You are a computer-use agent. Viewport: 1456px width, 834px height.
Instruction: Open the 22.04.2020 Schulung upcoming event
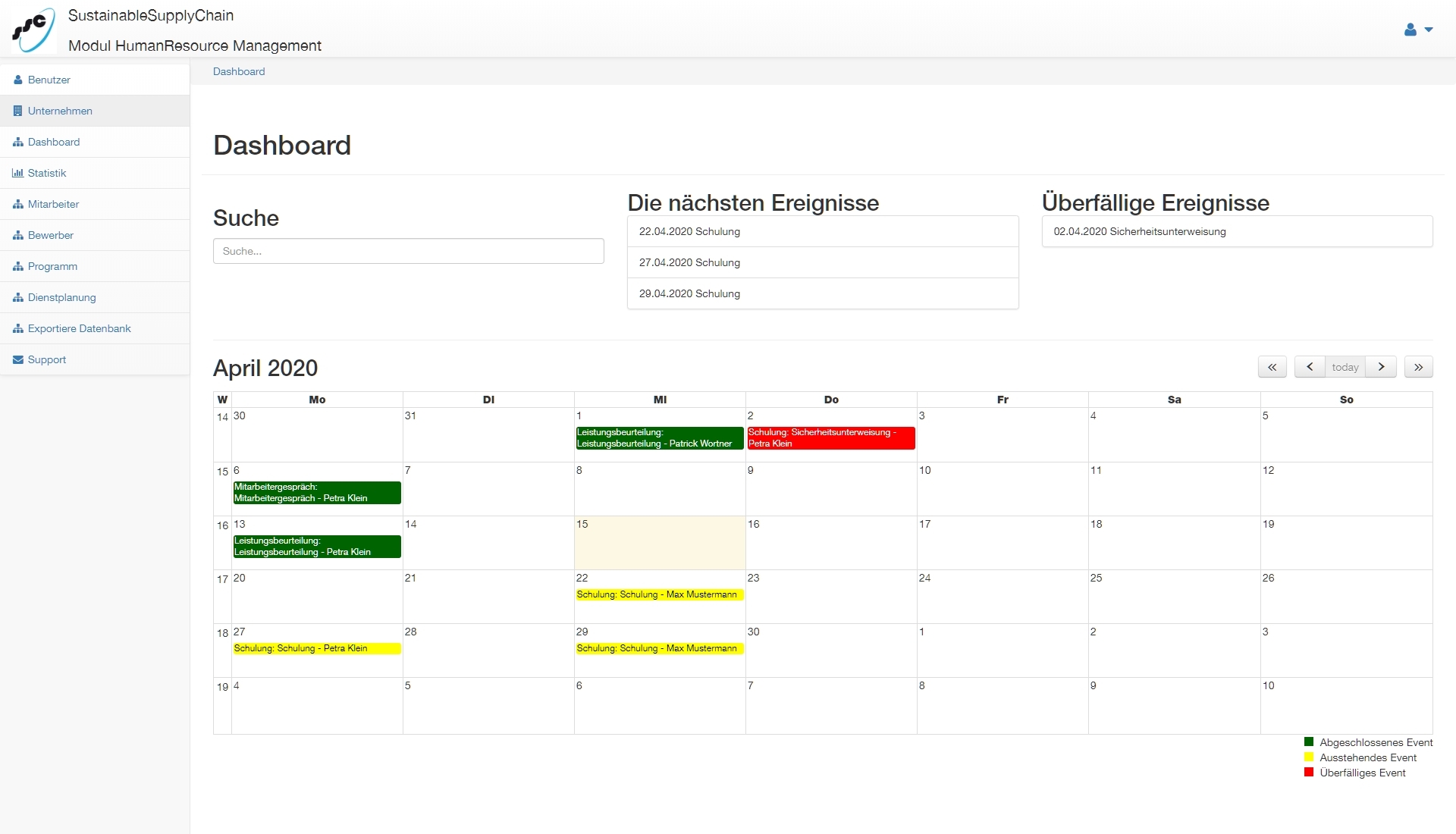pyautogui.click(x=689, y=231)
